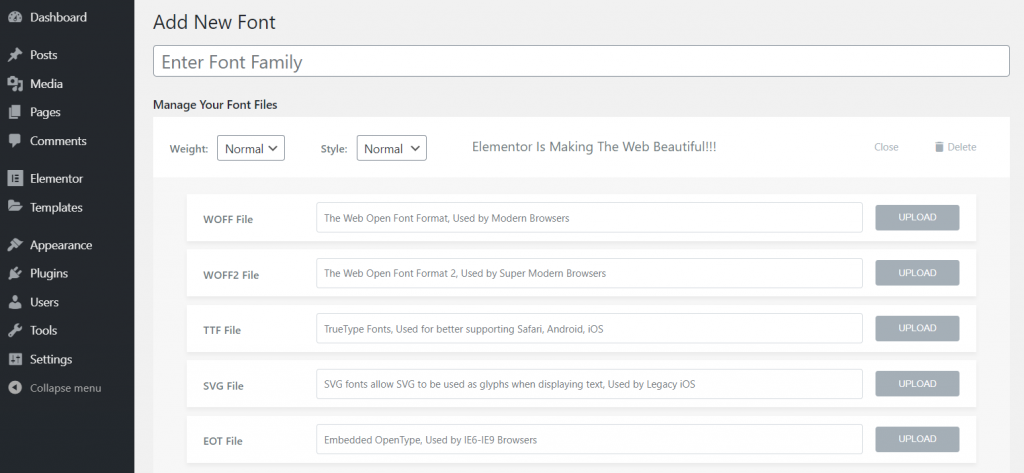The image size is (1024, 473).
Task: Click the Plugins plug icon
Action: point(15,273)
